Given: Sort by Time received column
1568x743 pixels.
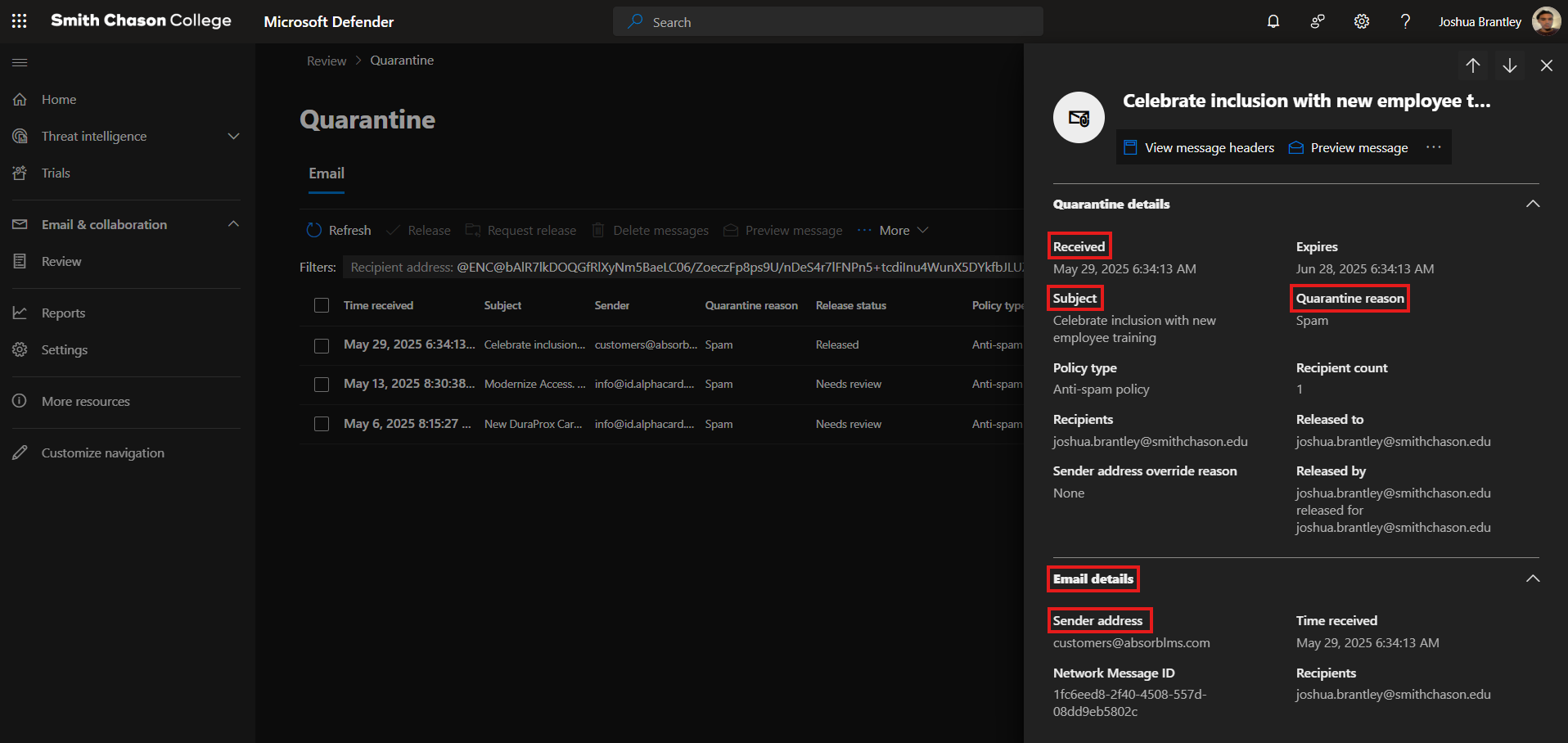Looking at the screenshot, I should point(378,305).
